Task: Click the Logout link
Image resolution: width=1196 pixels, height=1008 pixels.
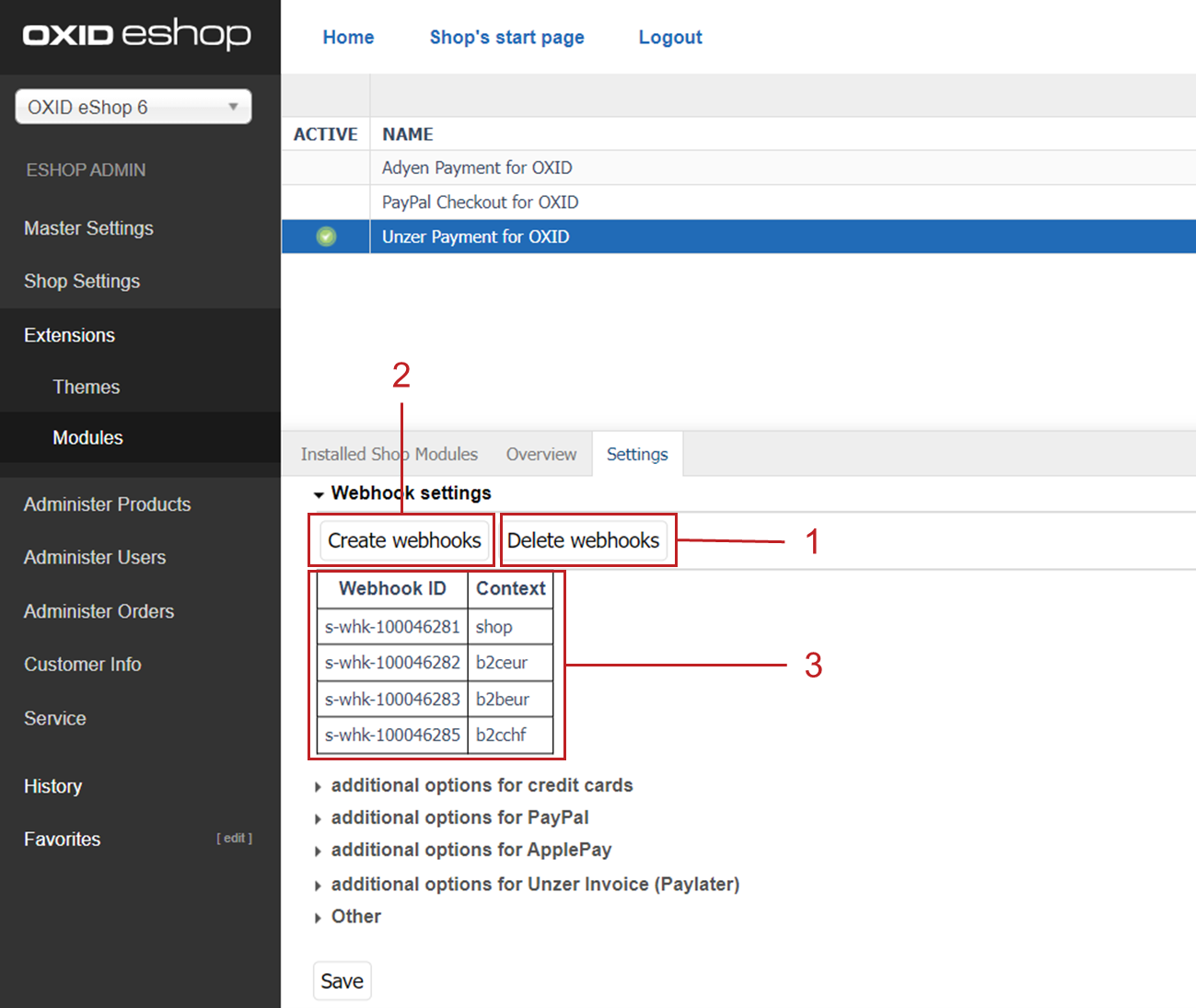Action: click(670, 38)
